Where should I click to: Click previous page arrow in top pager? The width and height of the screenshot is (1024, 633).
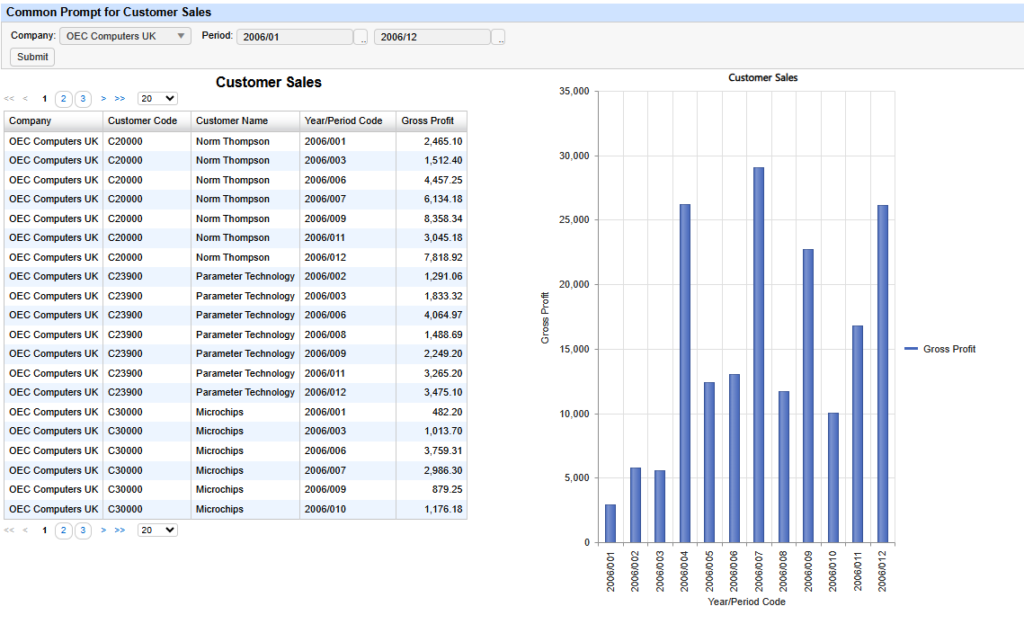25,99
